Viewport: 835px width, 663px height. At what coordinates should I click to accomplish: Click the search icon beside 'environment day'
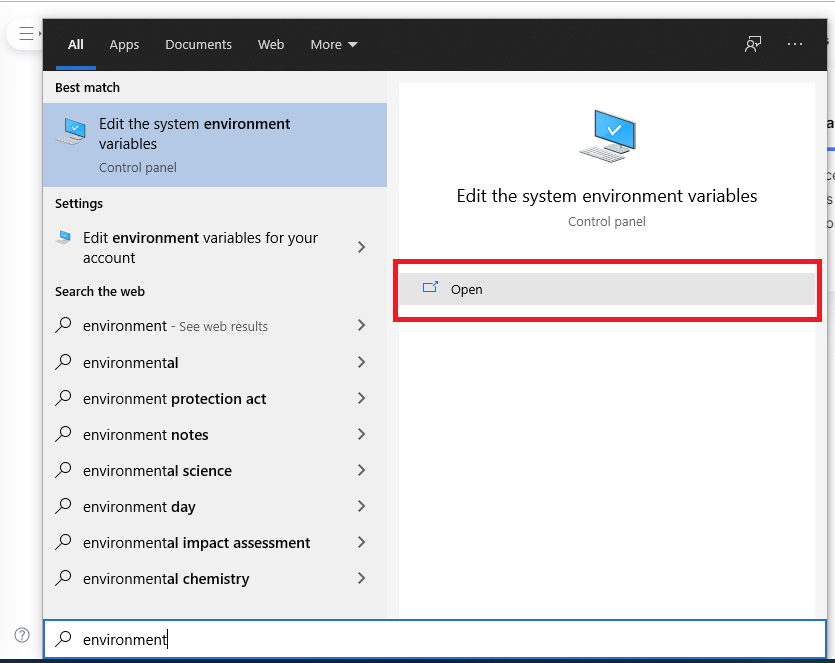point(63,506)
